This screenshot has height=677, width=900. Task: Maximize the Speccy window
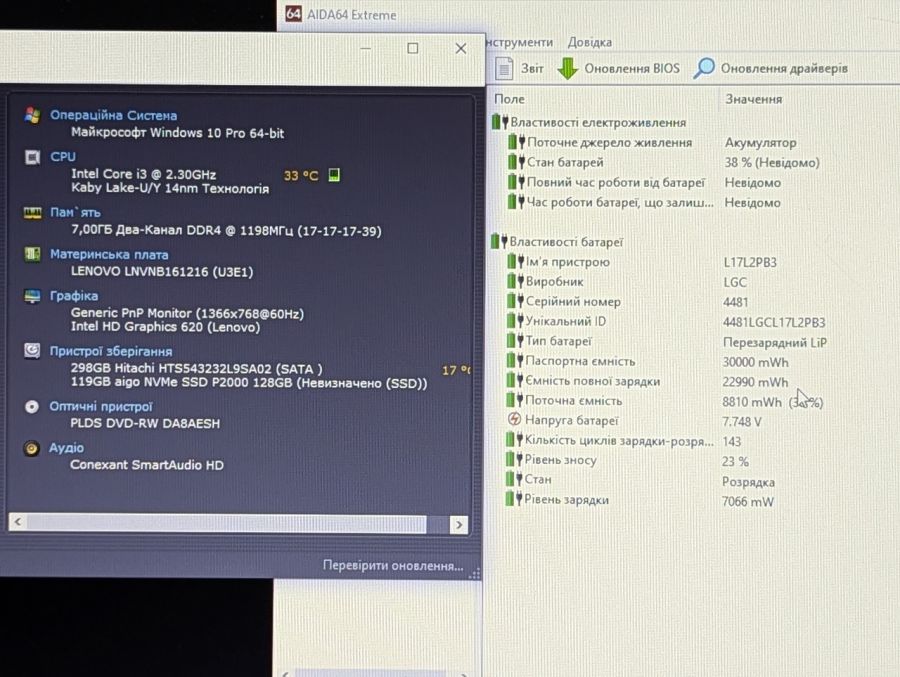(412, 48)
